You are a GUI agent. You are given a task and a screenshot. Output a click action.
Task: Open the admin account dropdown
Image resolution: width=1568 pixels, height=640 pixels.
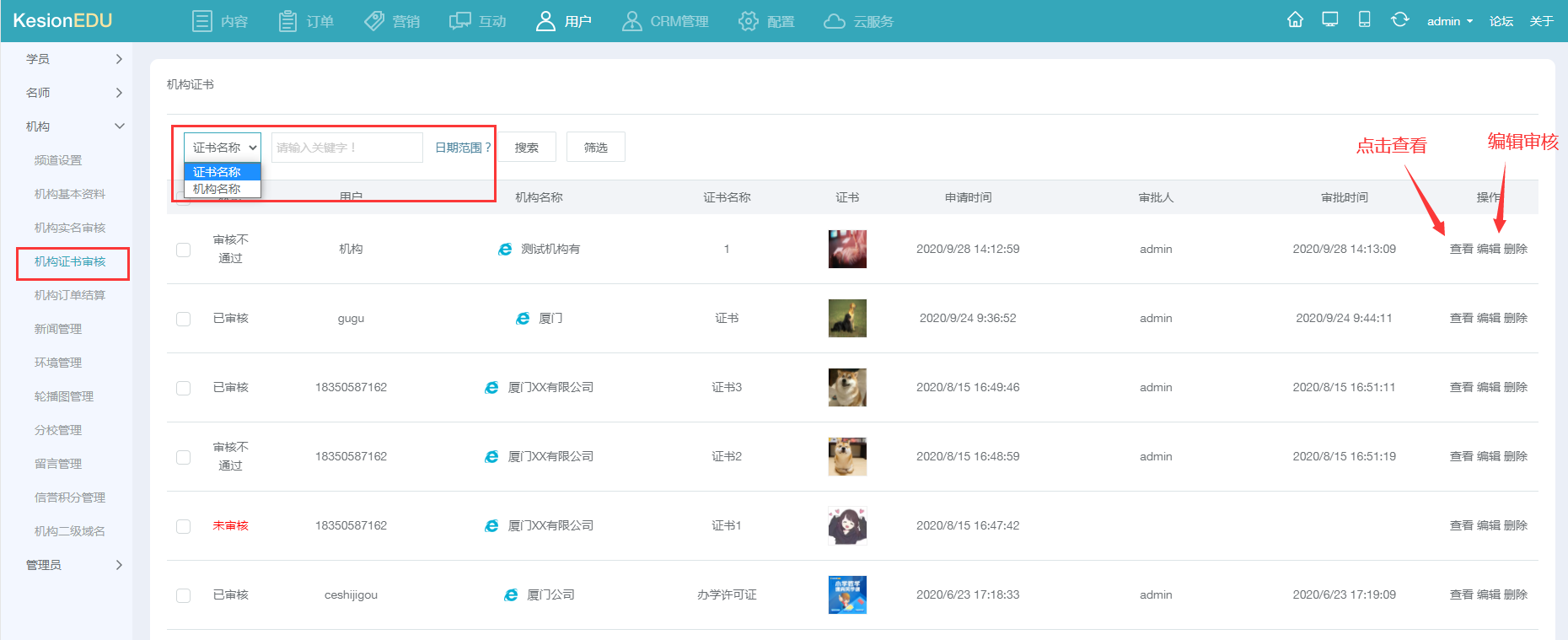point(1450,21)
